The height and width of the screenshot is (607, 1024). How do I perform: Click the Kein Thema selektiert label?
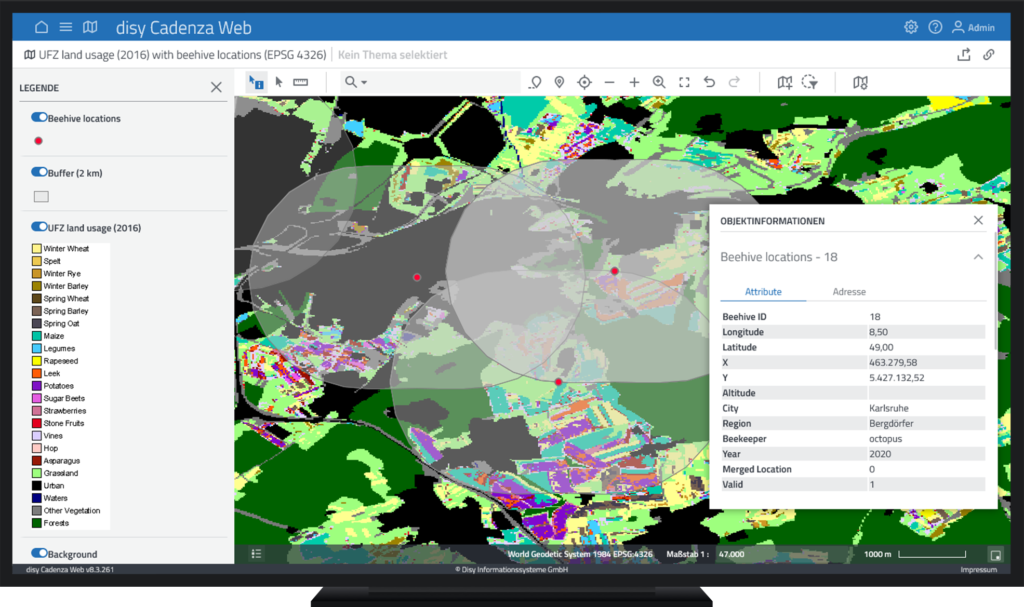point(392,55)
